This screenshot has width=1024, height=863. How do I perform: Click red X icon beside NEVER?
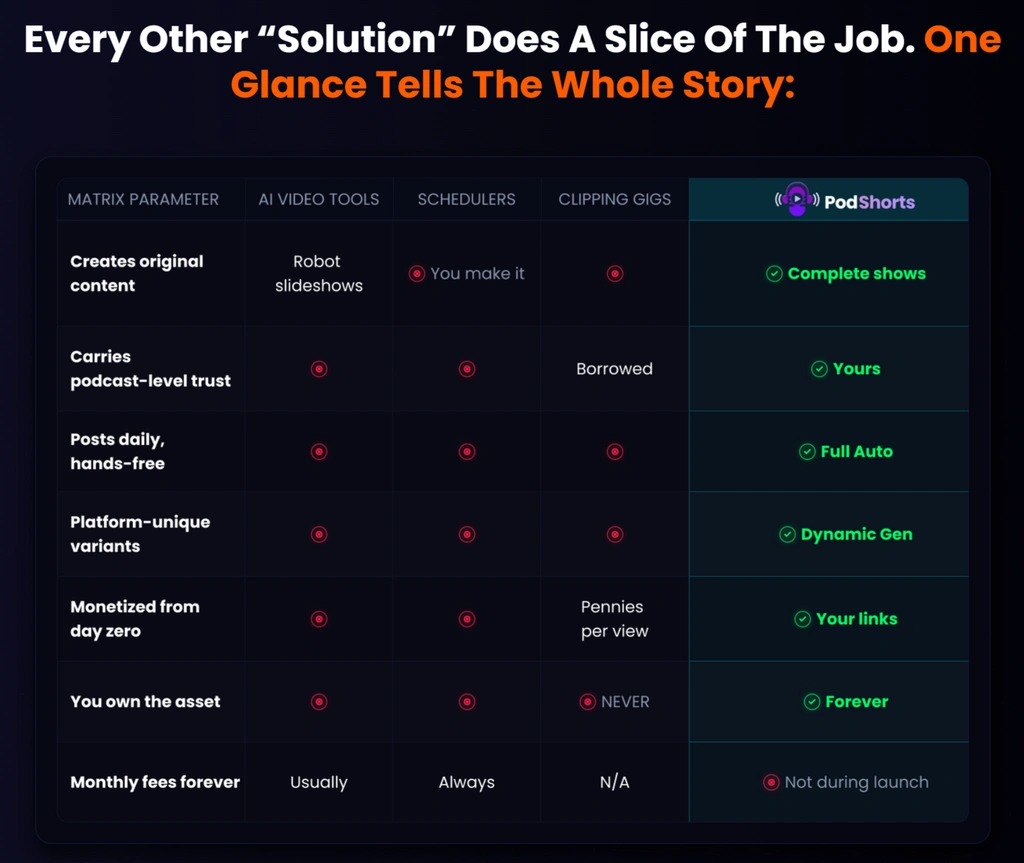(588, 702)
